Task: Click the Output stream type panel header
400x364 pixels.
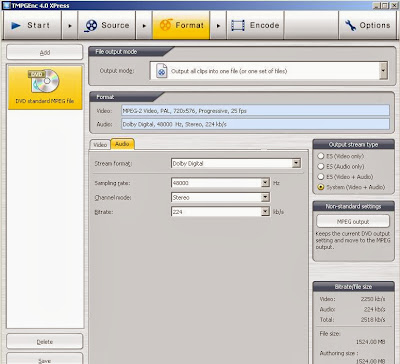Action: tap(353, 144)
